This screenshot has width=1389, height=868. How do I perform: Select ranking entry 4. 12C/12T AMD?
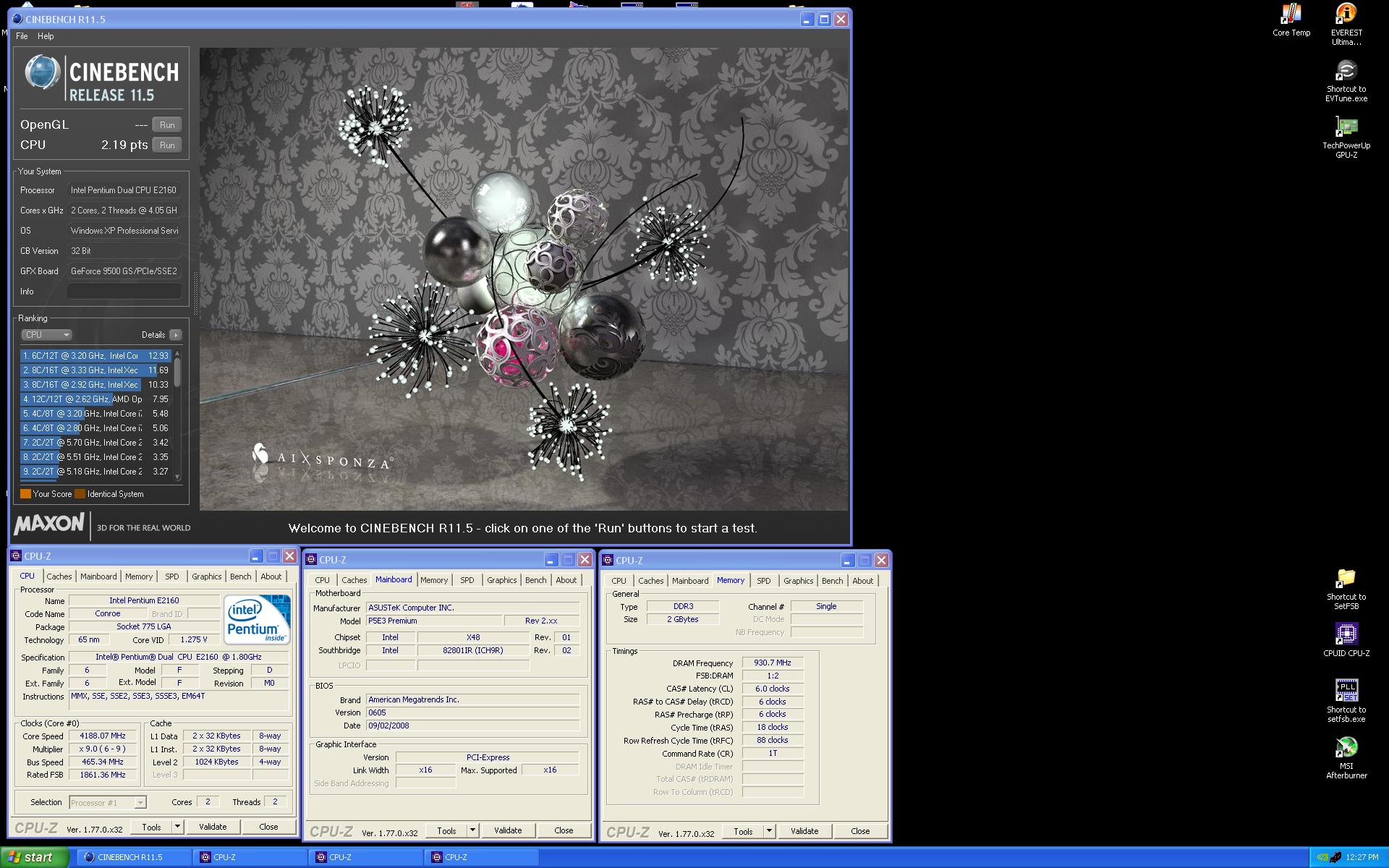(x=95, y=399)
